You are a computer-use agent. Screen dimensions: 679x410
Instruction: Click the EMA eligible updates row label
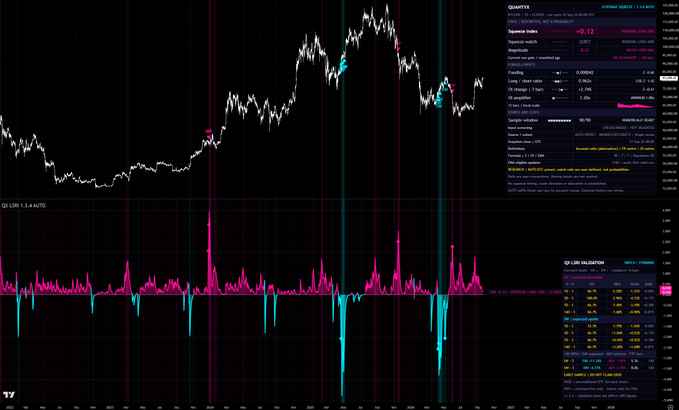pos(524,162)
